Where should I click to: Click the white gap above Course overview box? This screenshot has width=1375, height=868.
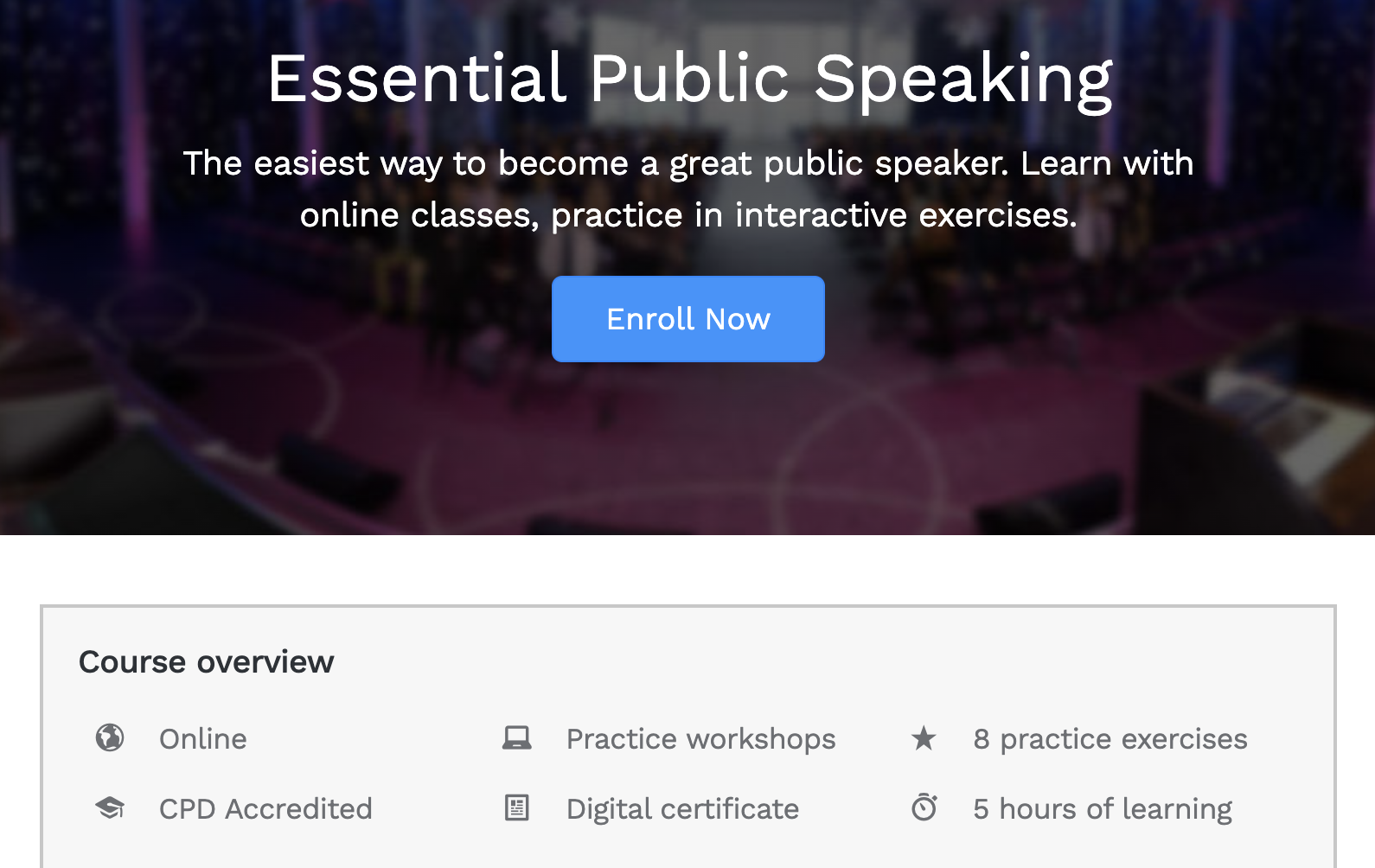pyautogui.click(x=687, y=571)
